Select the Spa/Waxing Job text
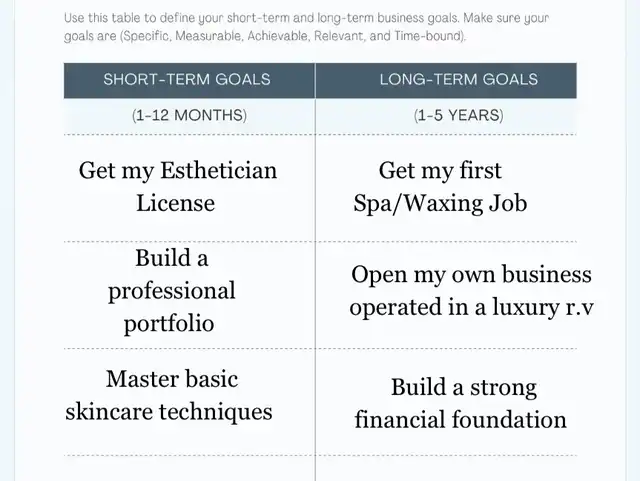 click(440, 203)
